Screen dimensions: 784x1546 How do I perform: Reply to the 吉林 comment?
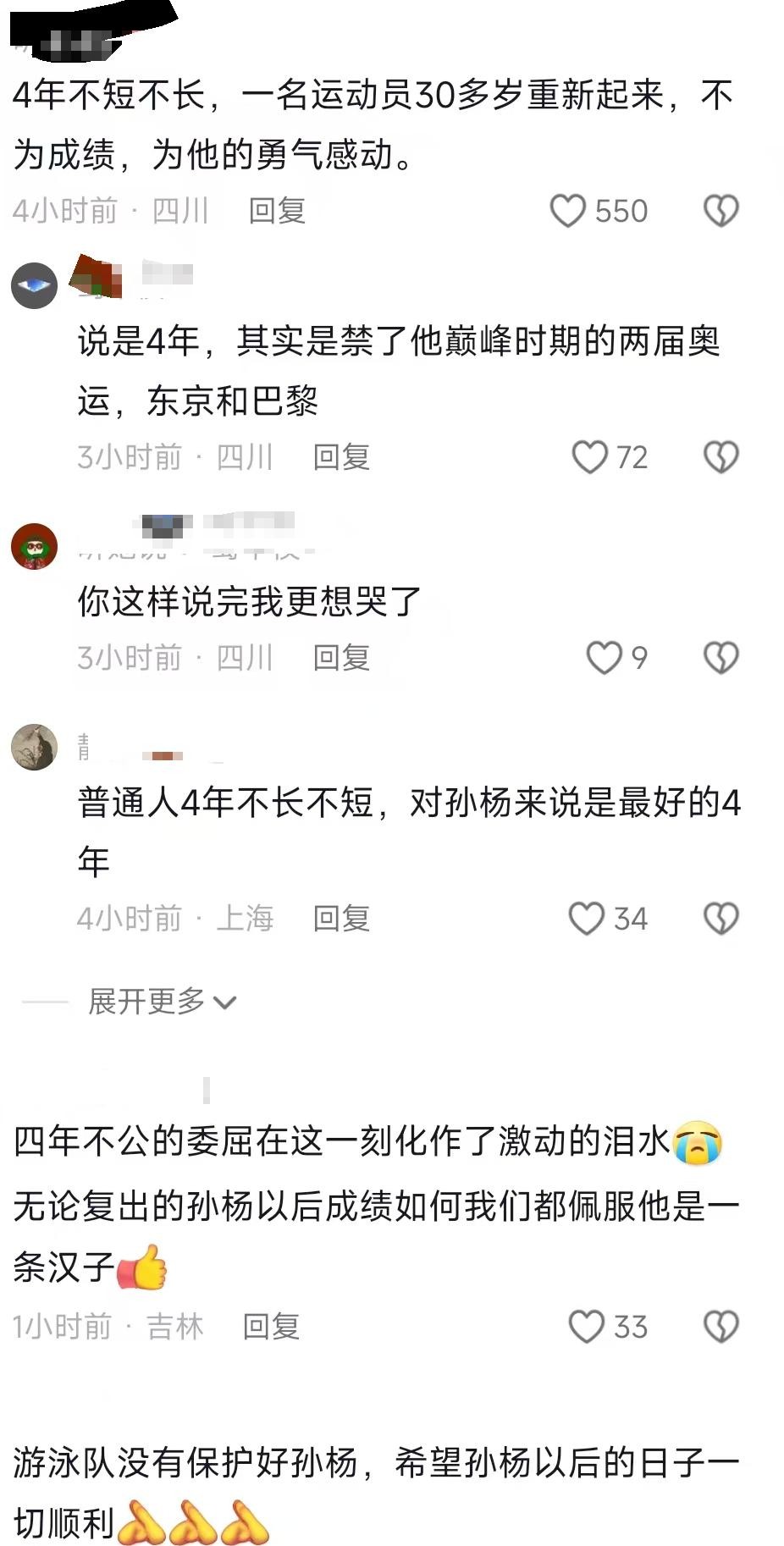271,1327
